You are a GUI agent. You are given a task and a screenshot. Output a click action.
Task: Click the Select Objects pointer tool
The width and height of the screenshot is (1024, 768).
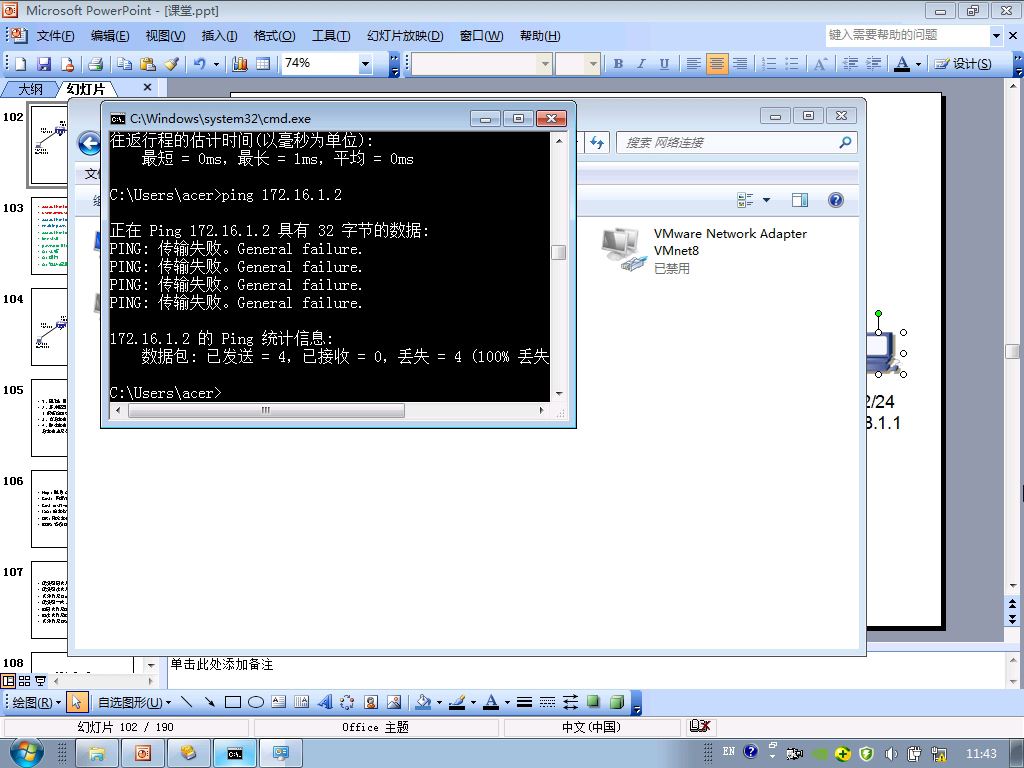click(76, 702)
